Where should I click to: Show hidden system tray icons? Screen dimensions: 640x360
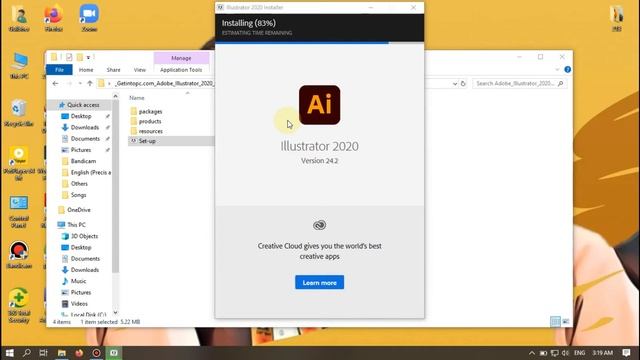pos(531,353)
